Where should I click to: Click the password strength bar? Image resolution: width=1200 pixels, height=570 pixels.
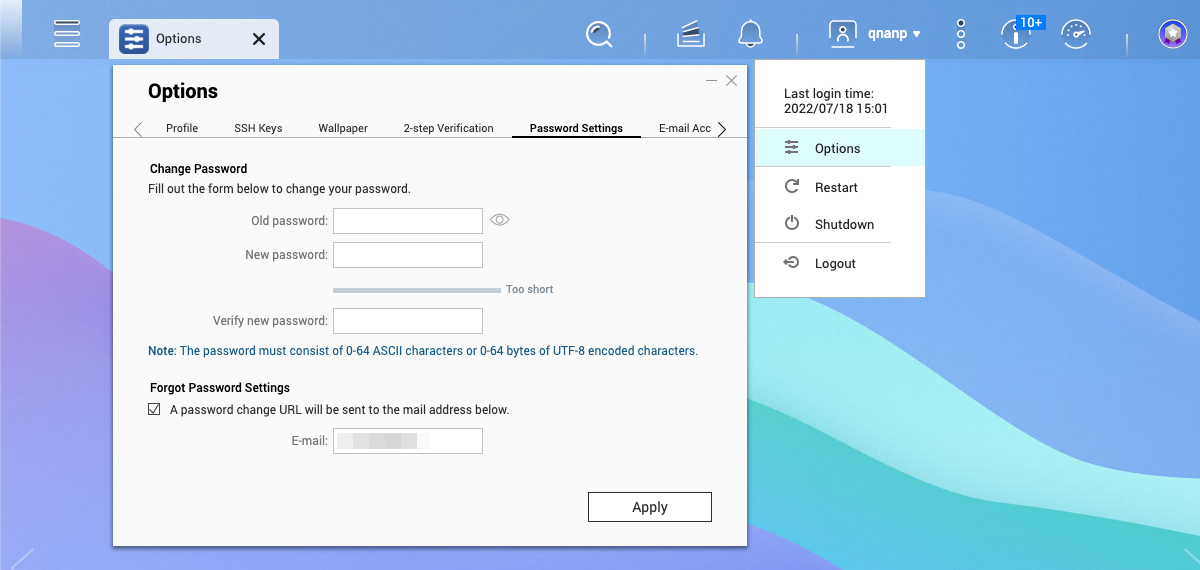pyautogui.click(x=416, y=290)
